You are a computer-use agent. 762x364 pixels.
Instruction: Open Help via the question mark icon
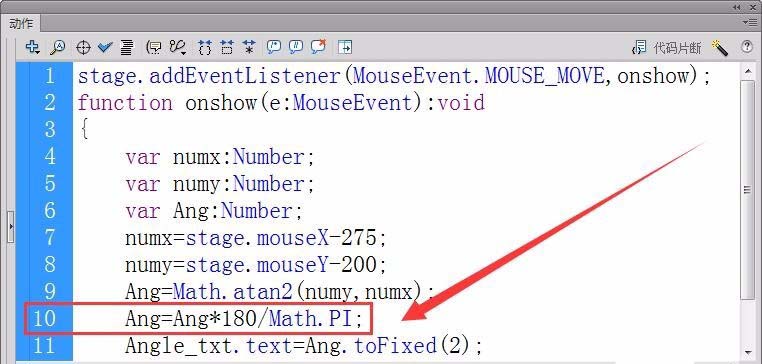point(746,47)
